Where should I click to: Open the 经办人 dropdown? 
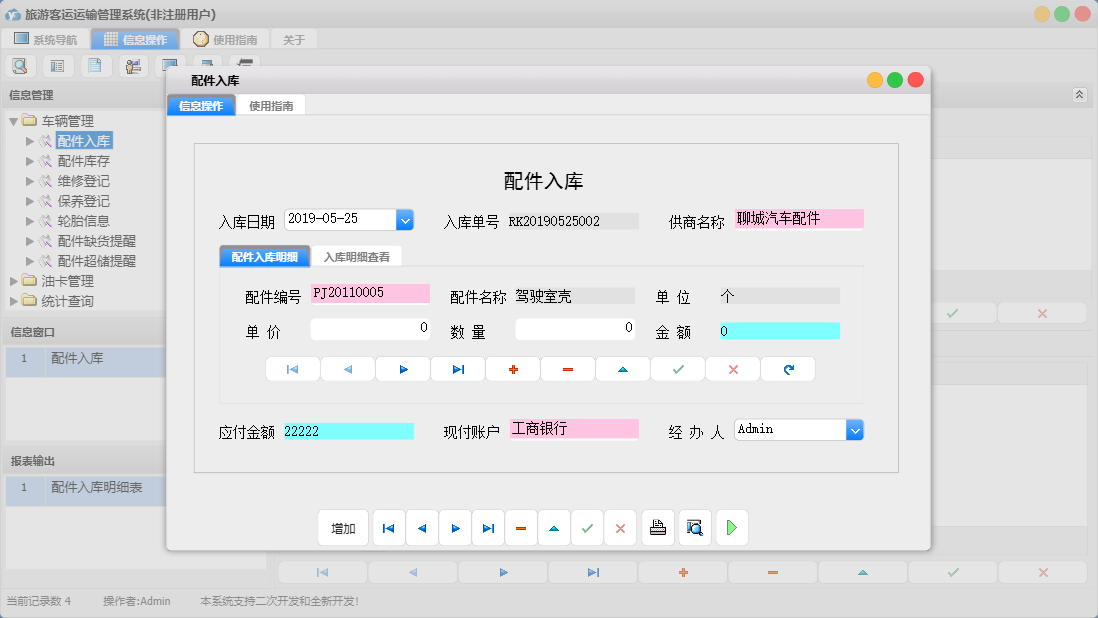tap(854, 429)
